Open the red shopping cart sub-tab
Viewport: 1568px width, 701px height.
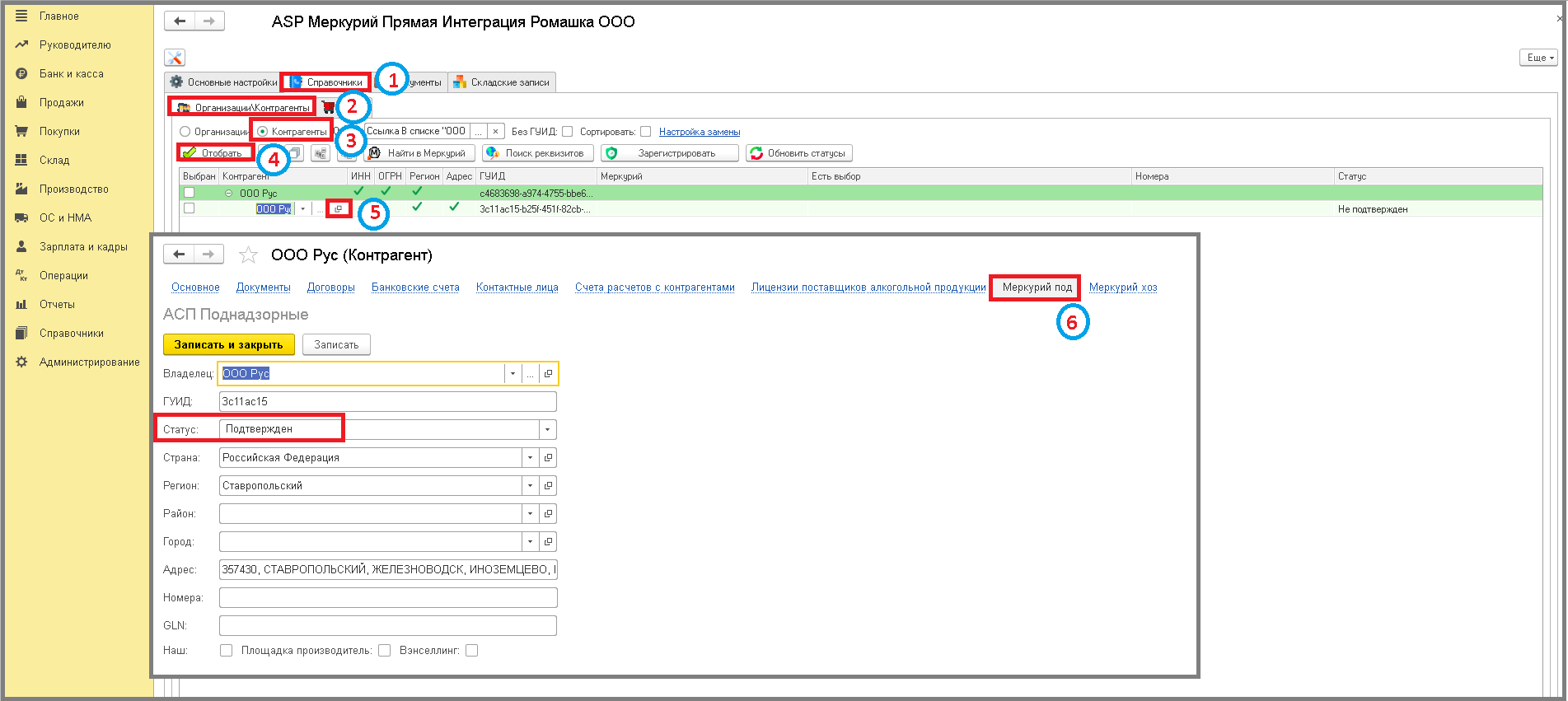coord(328,107)
